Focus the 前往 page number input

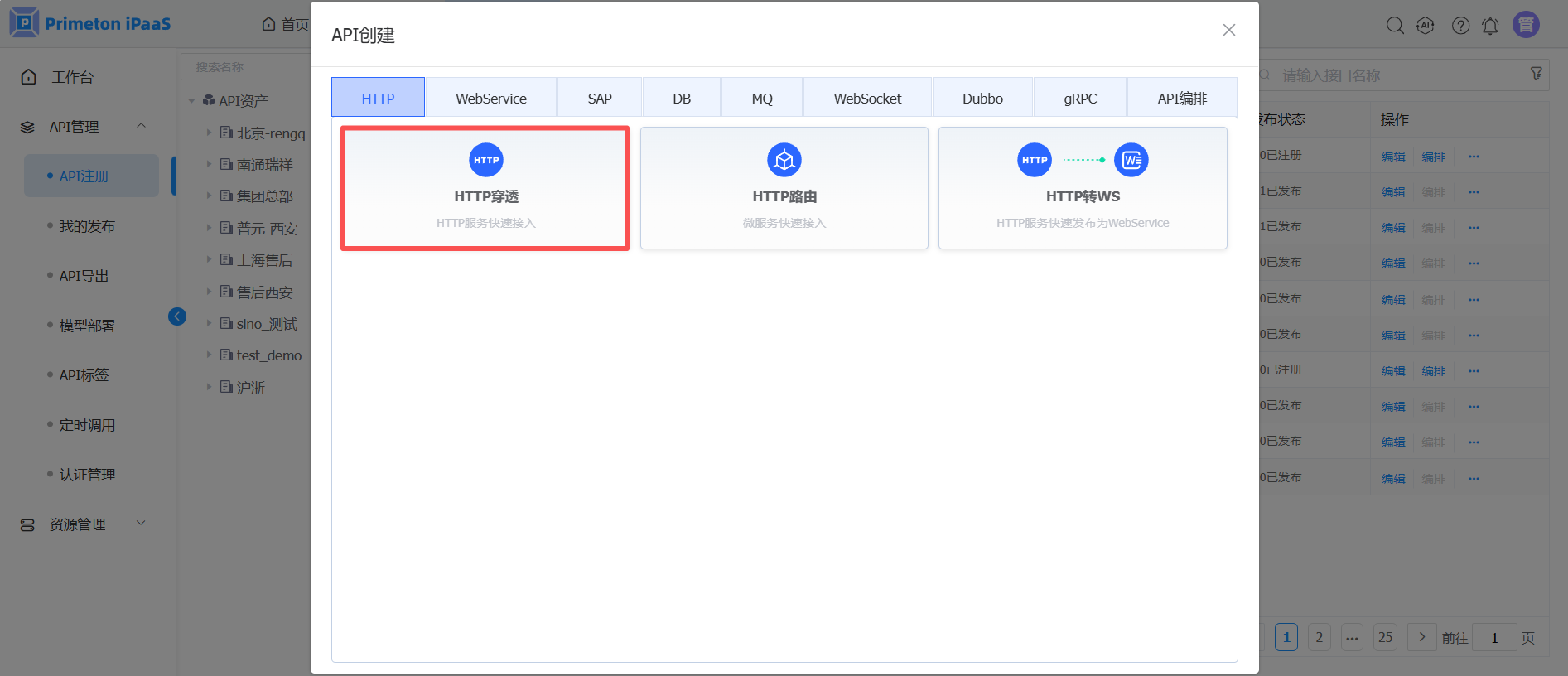coord(1494,637)
